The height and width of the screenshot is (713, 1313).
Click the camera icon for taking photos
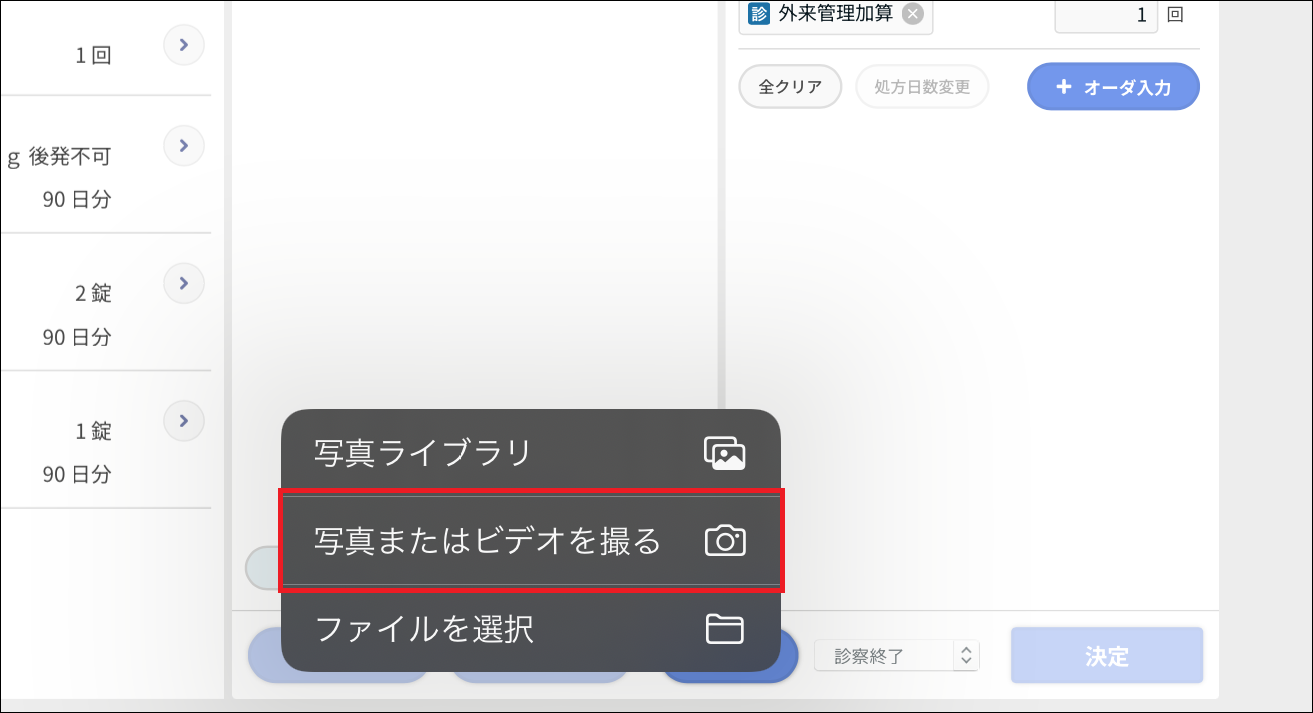pyautogui.click(x=726, y=541)
